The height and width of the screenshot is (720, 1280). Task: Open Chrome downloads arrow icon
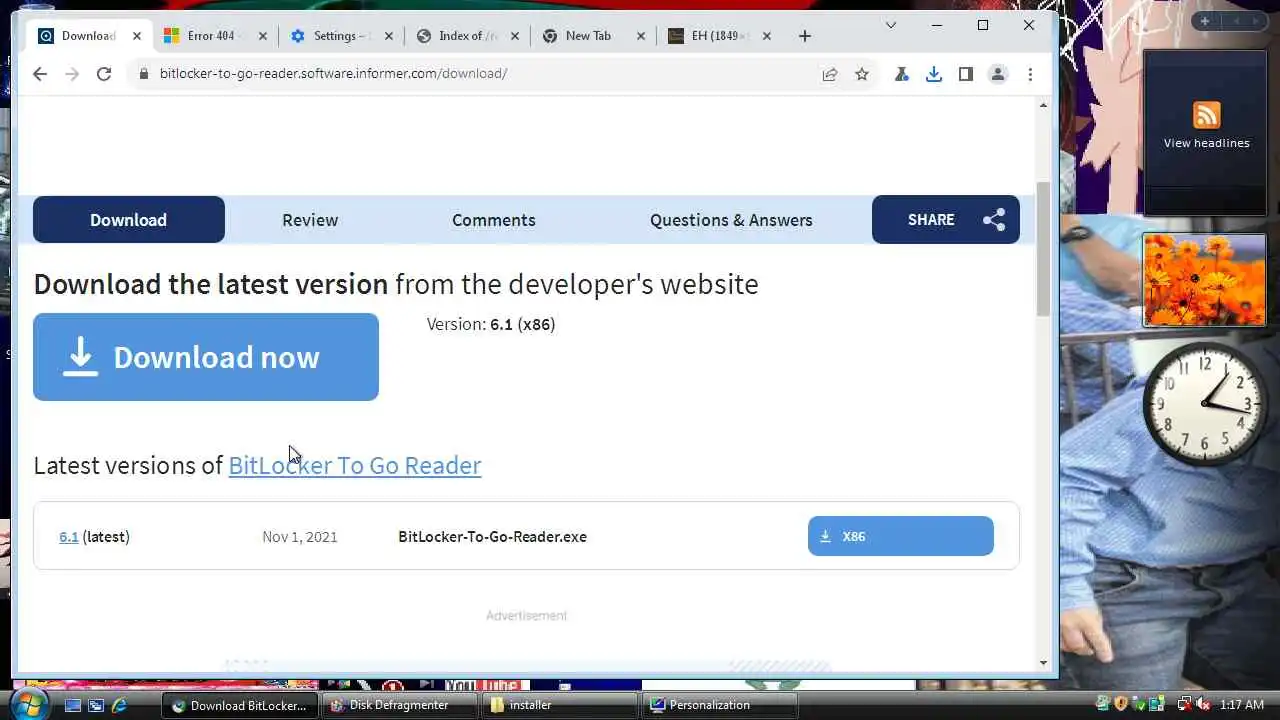point(934,74)
